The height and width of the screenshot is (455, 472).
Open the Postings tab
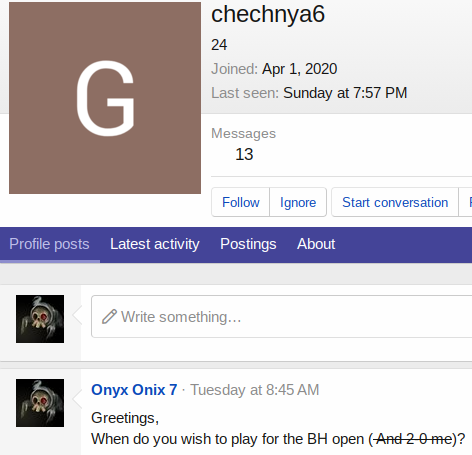click(248, 244)
